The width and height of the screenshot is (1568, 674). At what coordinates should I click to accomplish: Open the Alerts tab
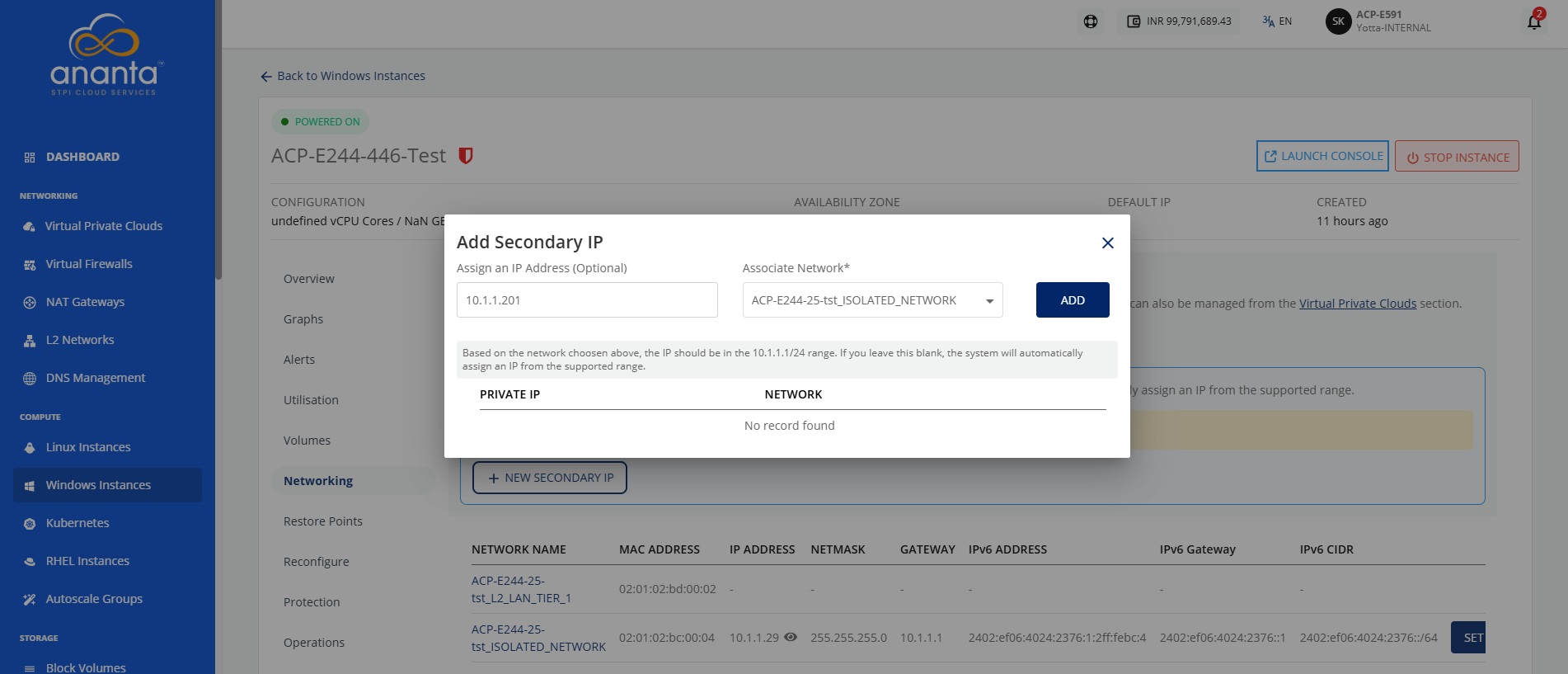(299, 360)
